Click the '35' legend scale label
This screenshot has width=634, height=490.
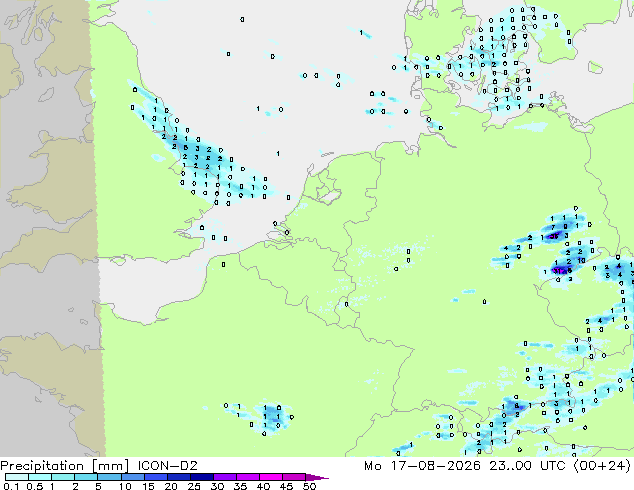240,486
